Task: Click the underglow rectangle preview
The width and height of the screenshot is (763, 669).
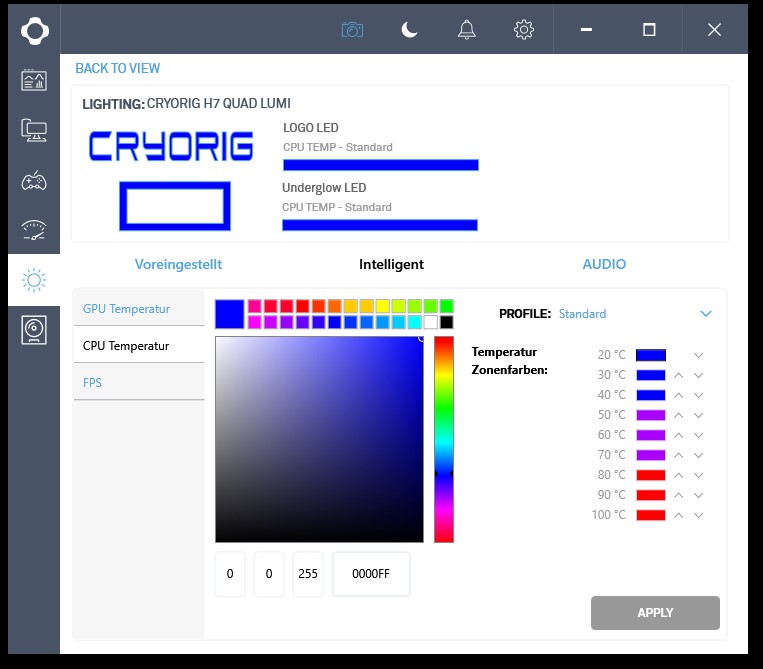Action: click(x=175, y=206)
